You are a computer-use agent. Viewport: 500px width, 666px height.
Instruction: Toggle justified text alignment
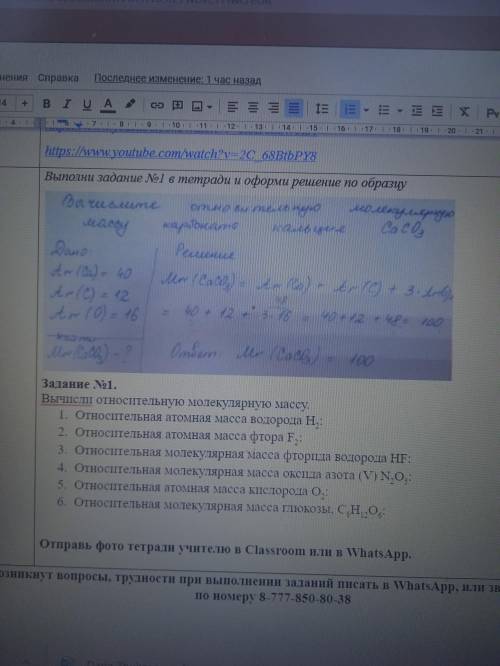click(x=294, y=108)
